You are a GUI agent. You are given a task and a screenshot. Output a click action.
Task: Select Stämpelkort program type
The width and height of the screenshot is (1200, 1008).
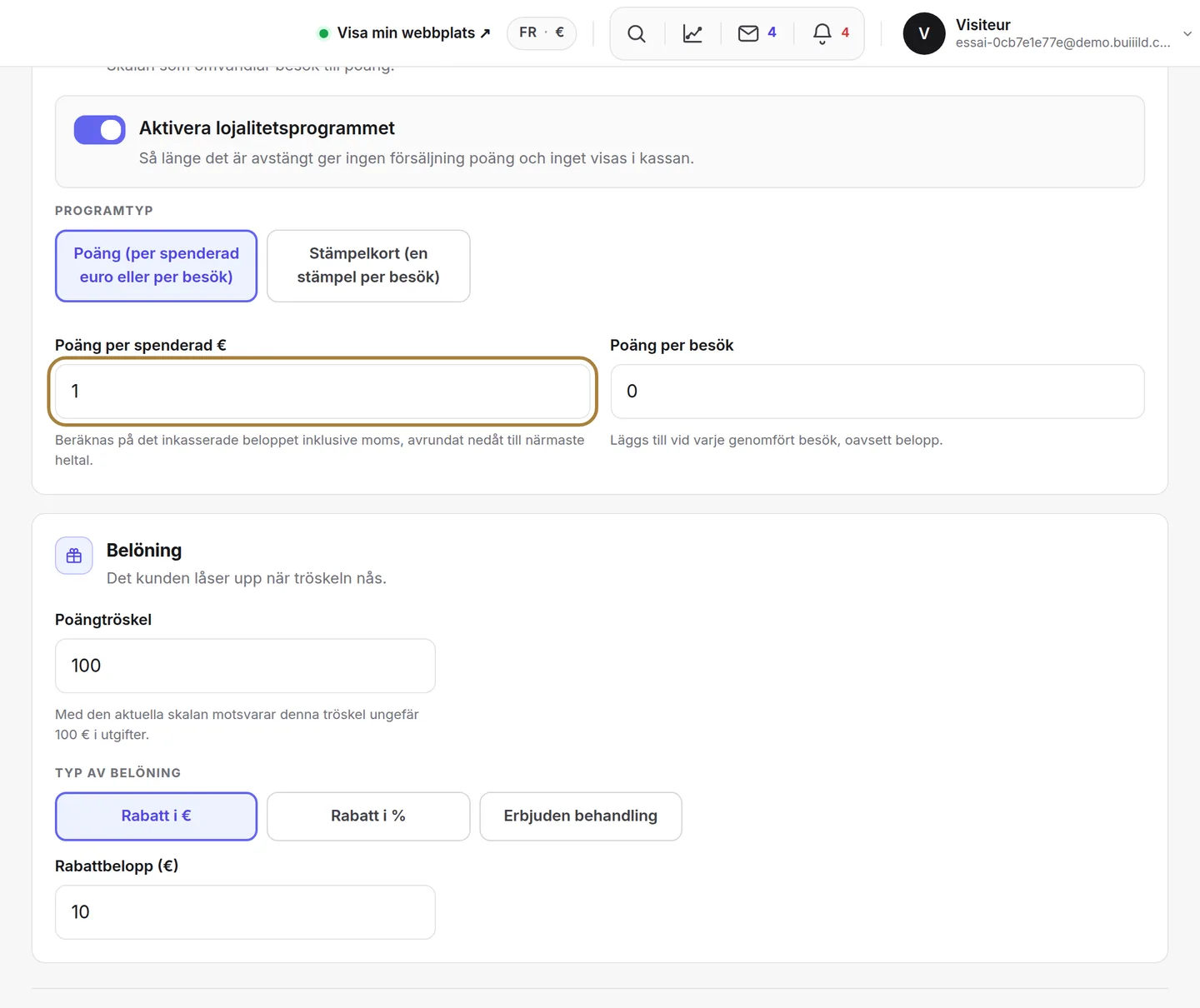coord(368,266)
